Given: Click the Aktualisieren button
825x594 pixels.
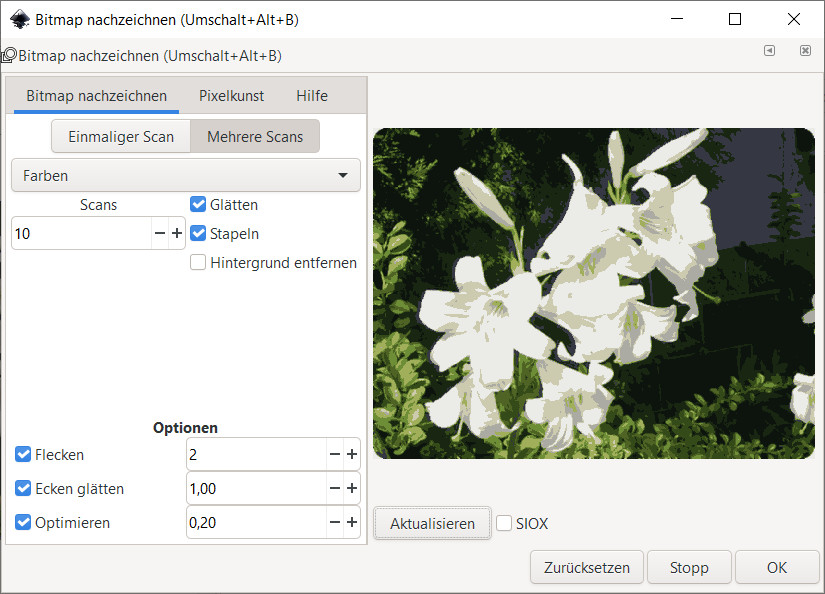Looking at the screenshot, I should point(432,523).
